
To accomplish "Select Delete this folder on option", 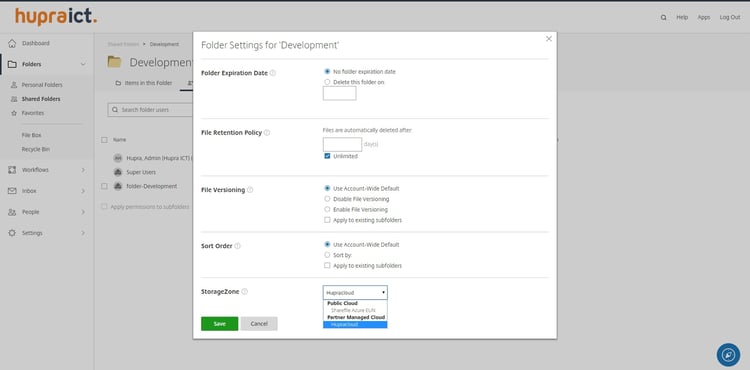I will (327, 82).
